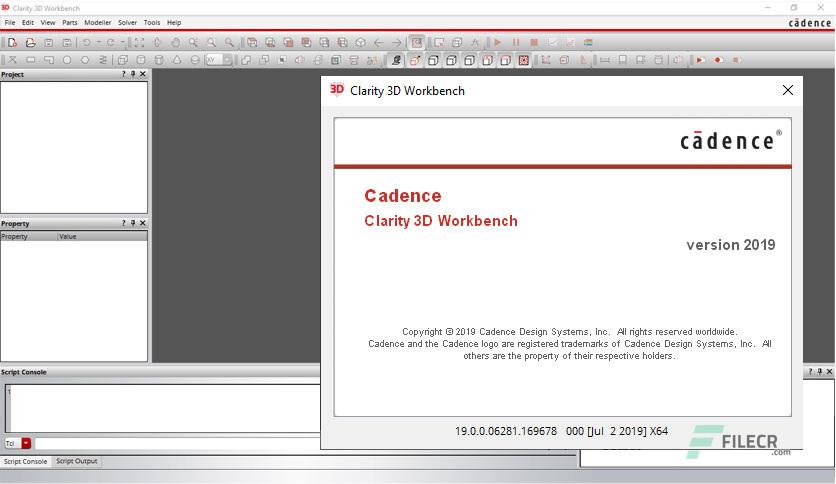
Task: Close the About Clarity 3D Workbench dialog
Action: [787, 90]
